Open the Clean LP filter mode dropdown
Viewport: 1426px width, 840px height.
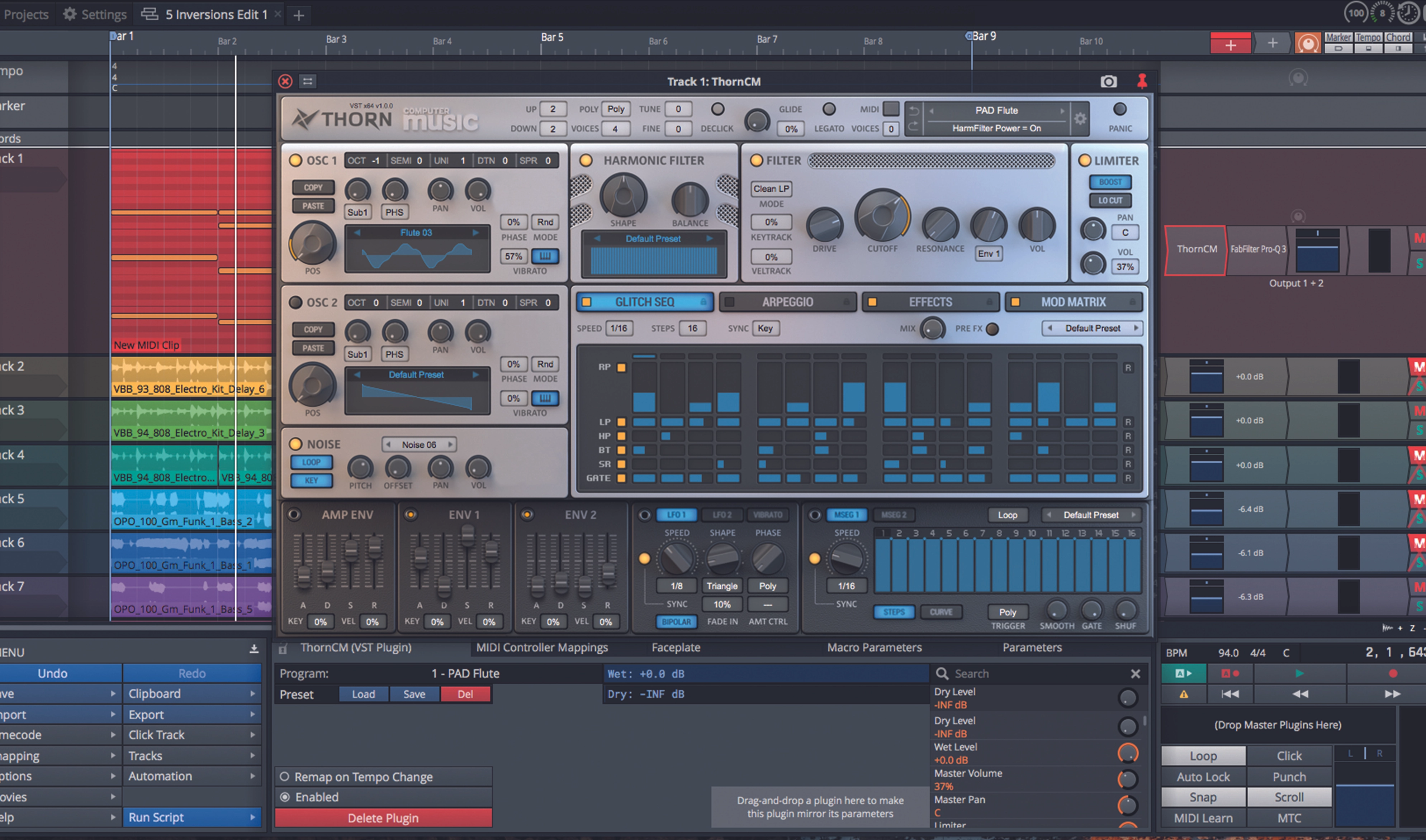coord(771,188)
